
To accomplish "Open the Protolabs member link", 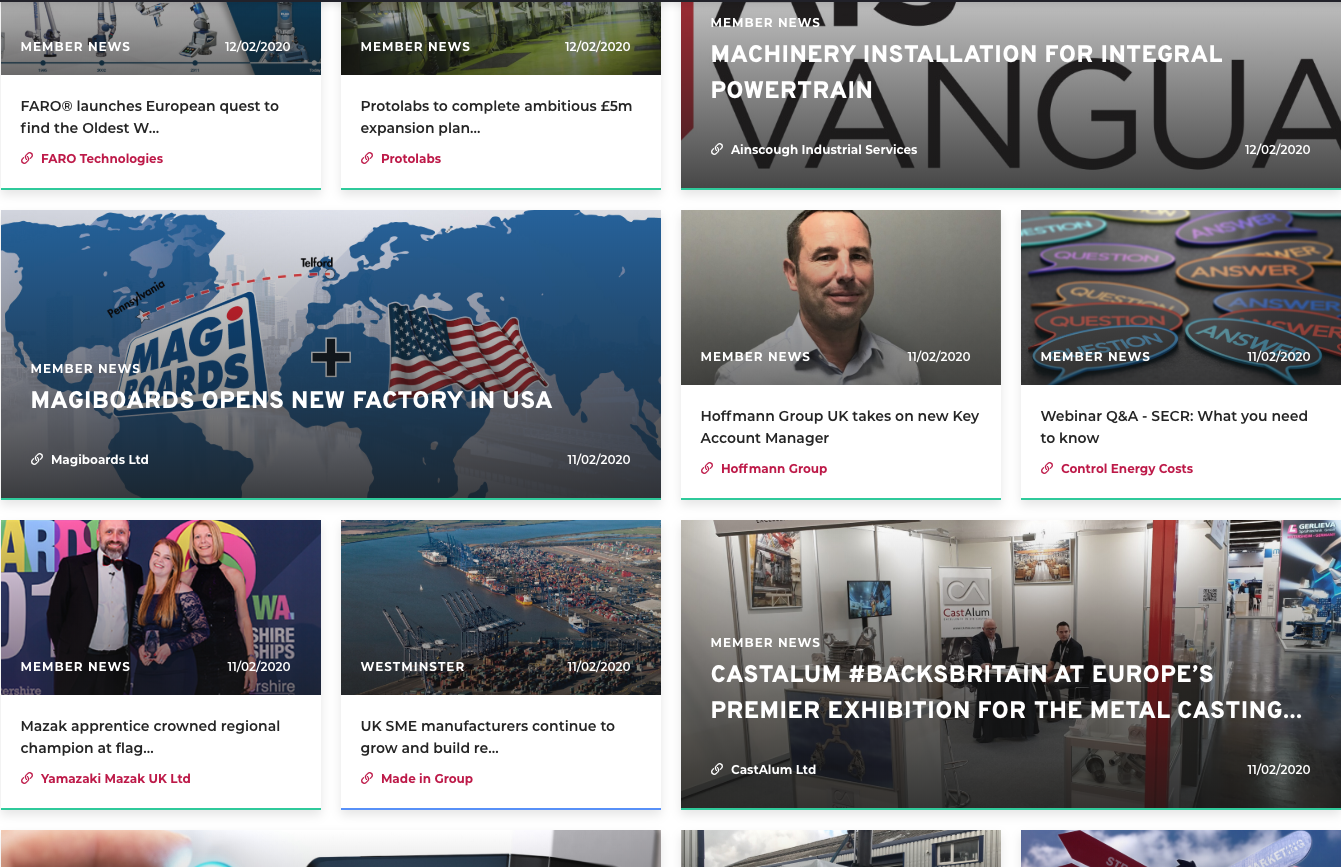I will click(x=411, y=158).
